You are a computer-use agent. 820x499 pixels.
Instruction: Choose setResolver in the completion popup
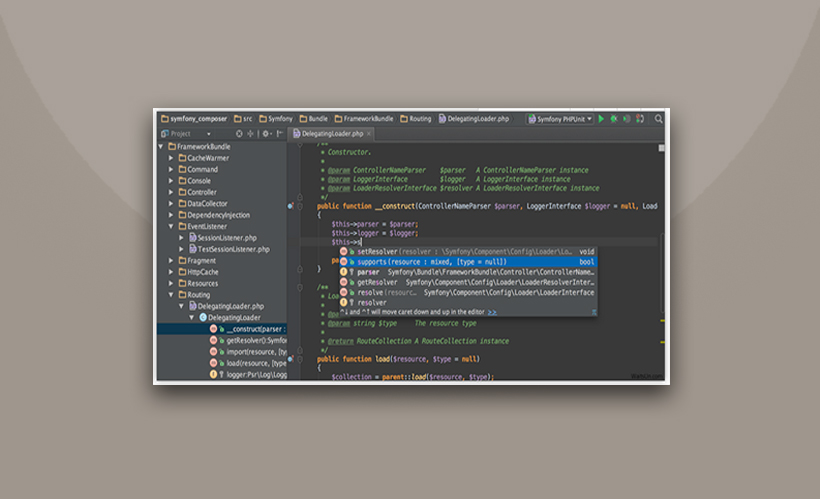tap(468, 252)
